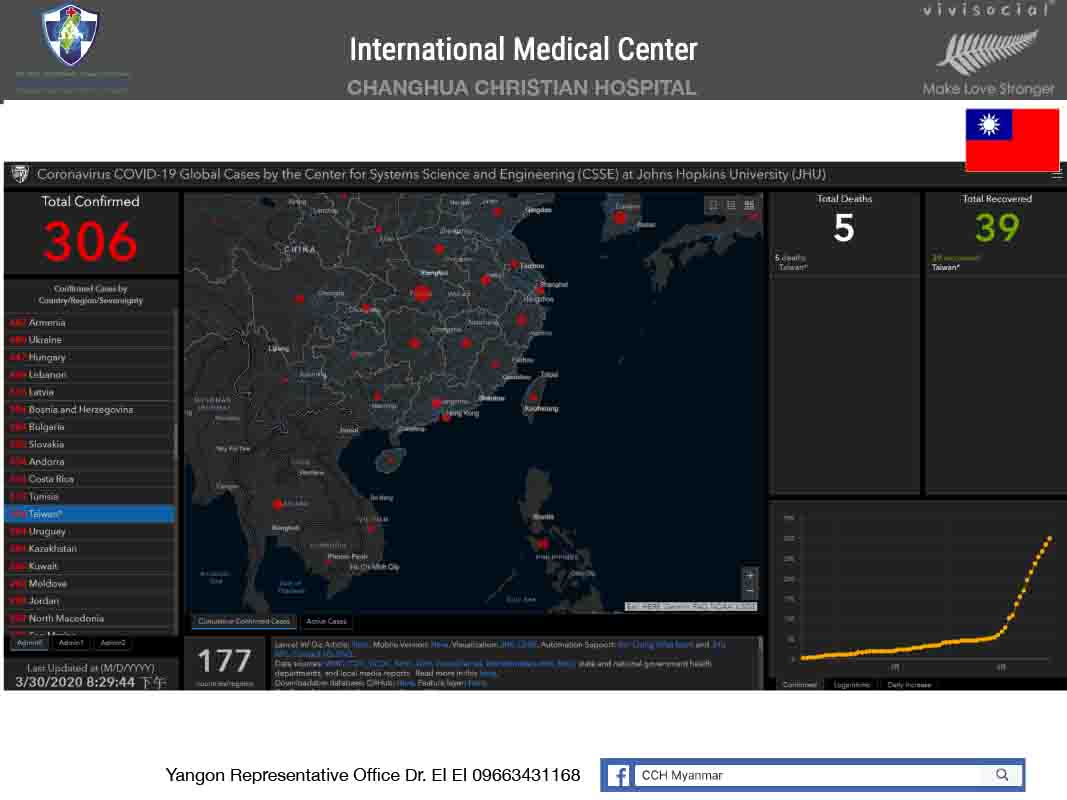Image resolution: width=1067 pixels, height=800 pixels.
Task: Click the red case marker over Wuhan
Action: pos(421,293)
